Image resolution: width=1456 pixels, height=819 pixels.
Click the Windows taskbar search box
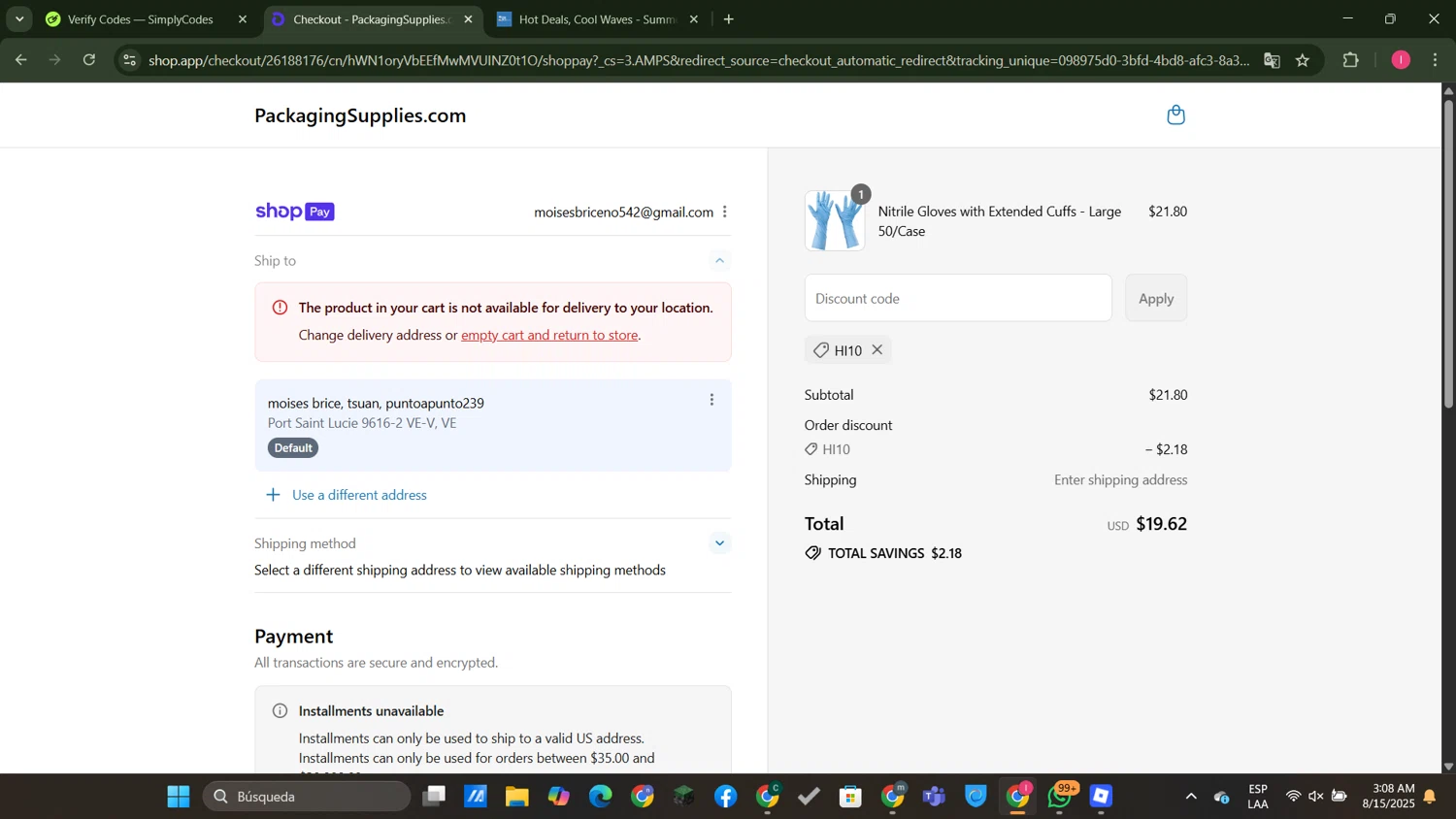pyautogui.click(x=307, y=797)
